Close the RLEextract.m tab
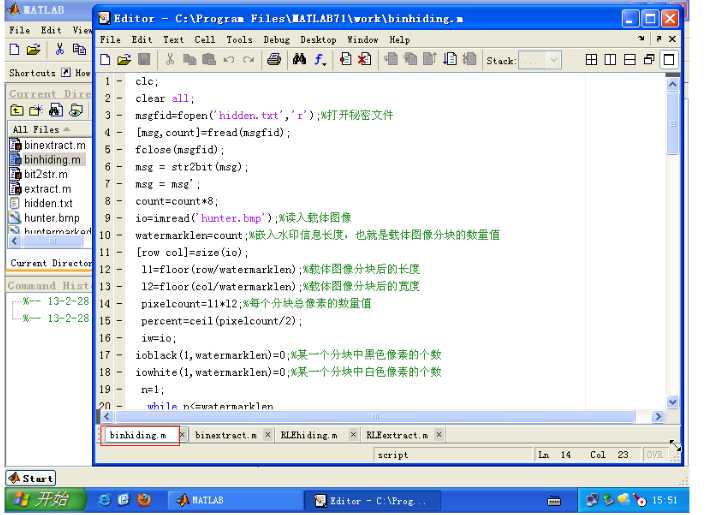This screenshot has height=515, width=713. [439, 435]
